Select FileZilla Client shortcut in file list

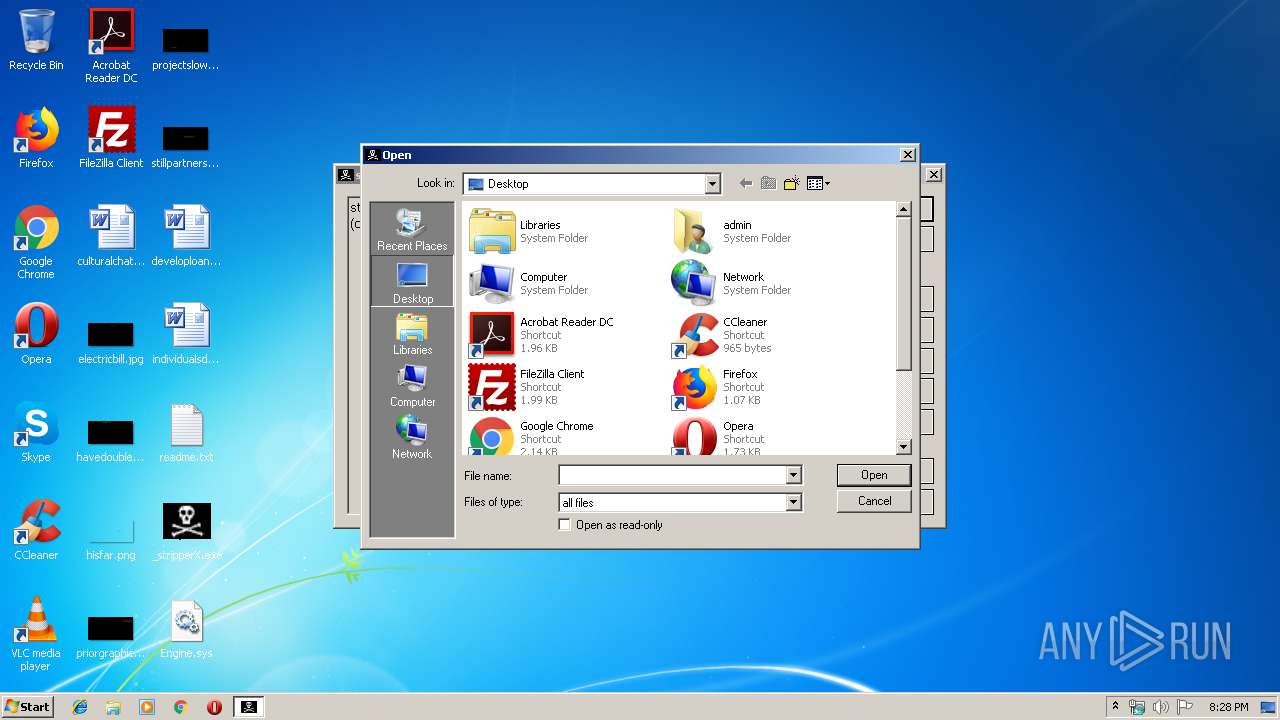[528, 387]
